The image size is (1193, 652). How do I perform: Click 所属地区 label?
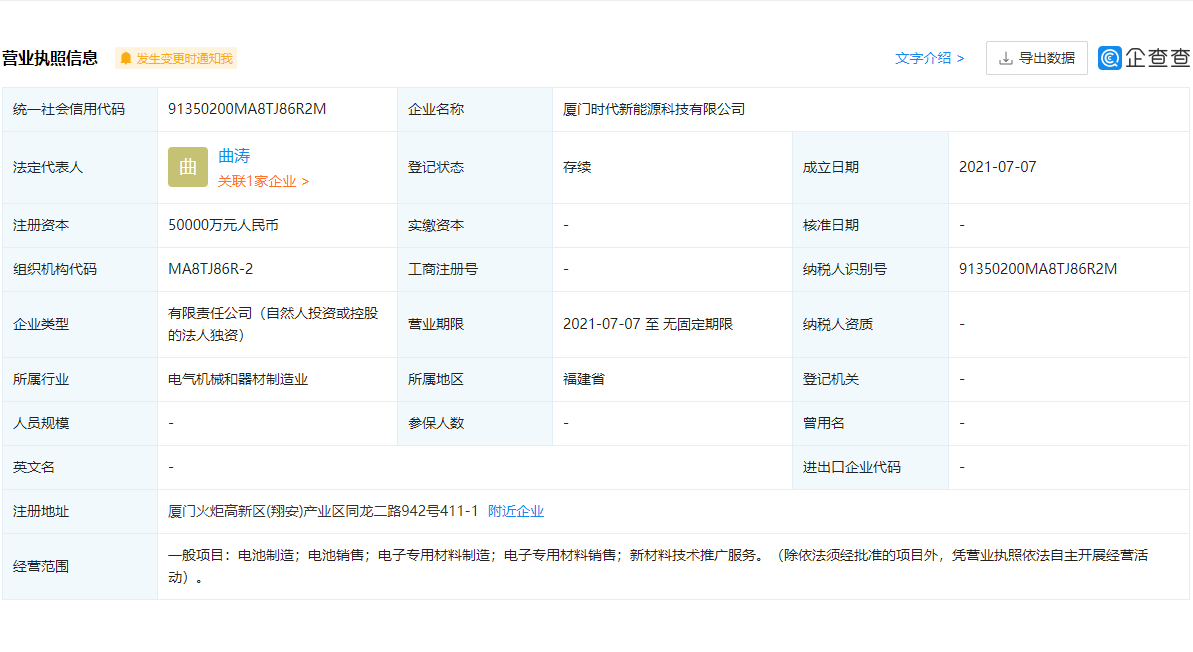436,379
